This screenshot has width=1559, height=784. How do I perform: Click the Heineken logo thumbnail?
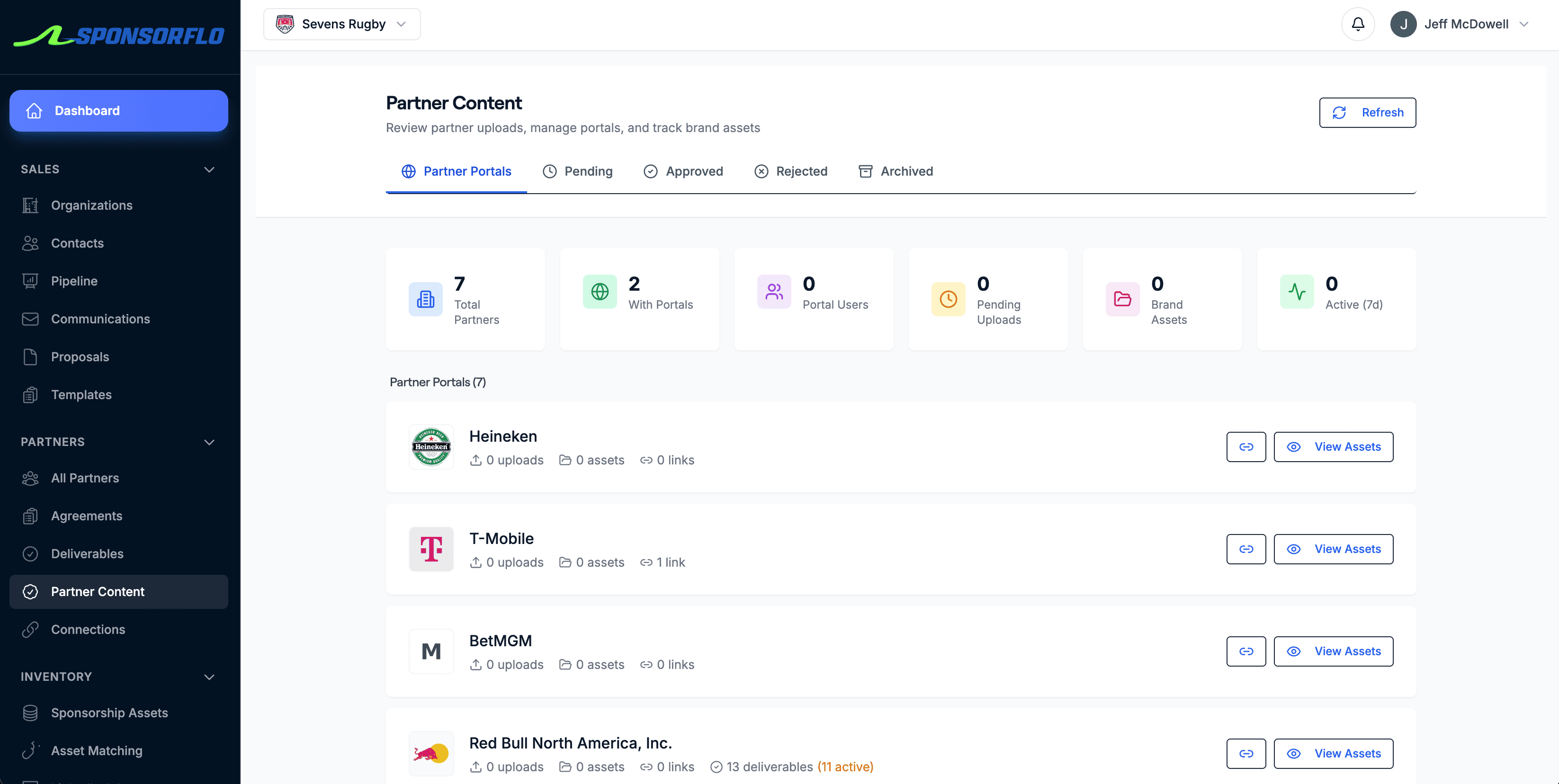[431, 446]
